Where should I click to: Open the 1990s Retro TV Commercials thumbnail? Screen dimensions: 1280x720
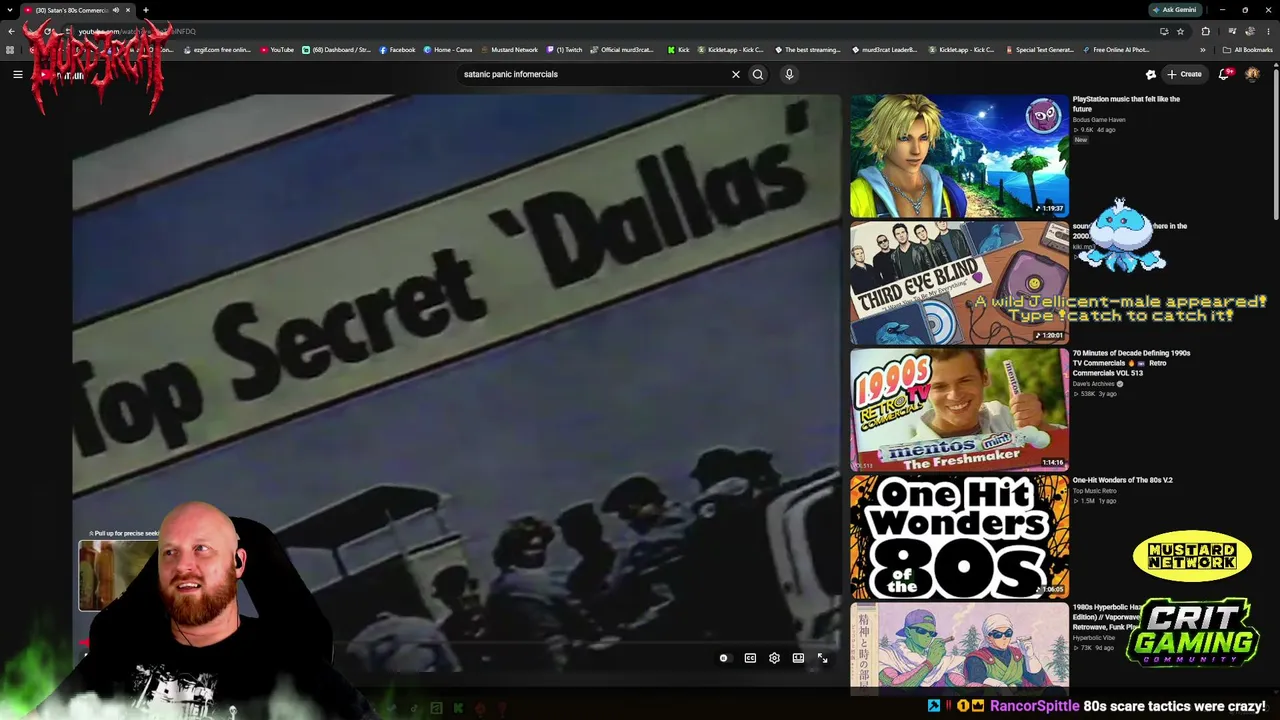(959, 410)
